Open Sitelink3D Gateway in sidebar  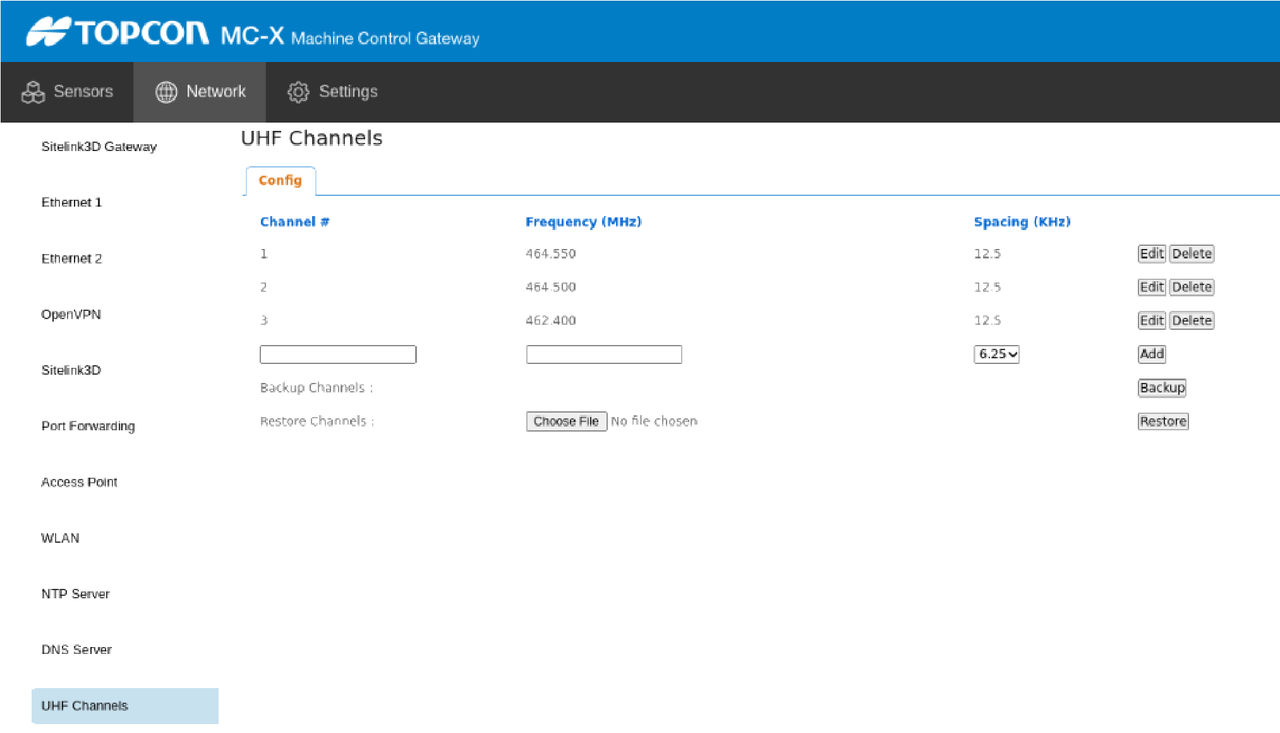(99, 147)
